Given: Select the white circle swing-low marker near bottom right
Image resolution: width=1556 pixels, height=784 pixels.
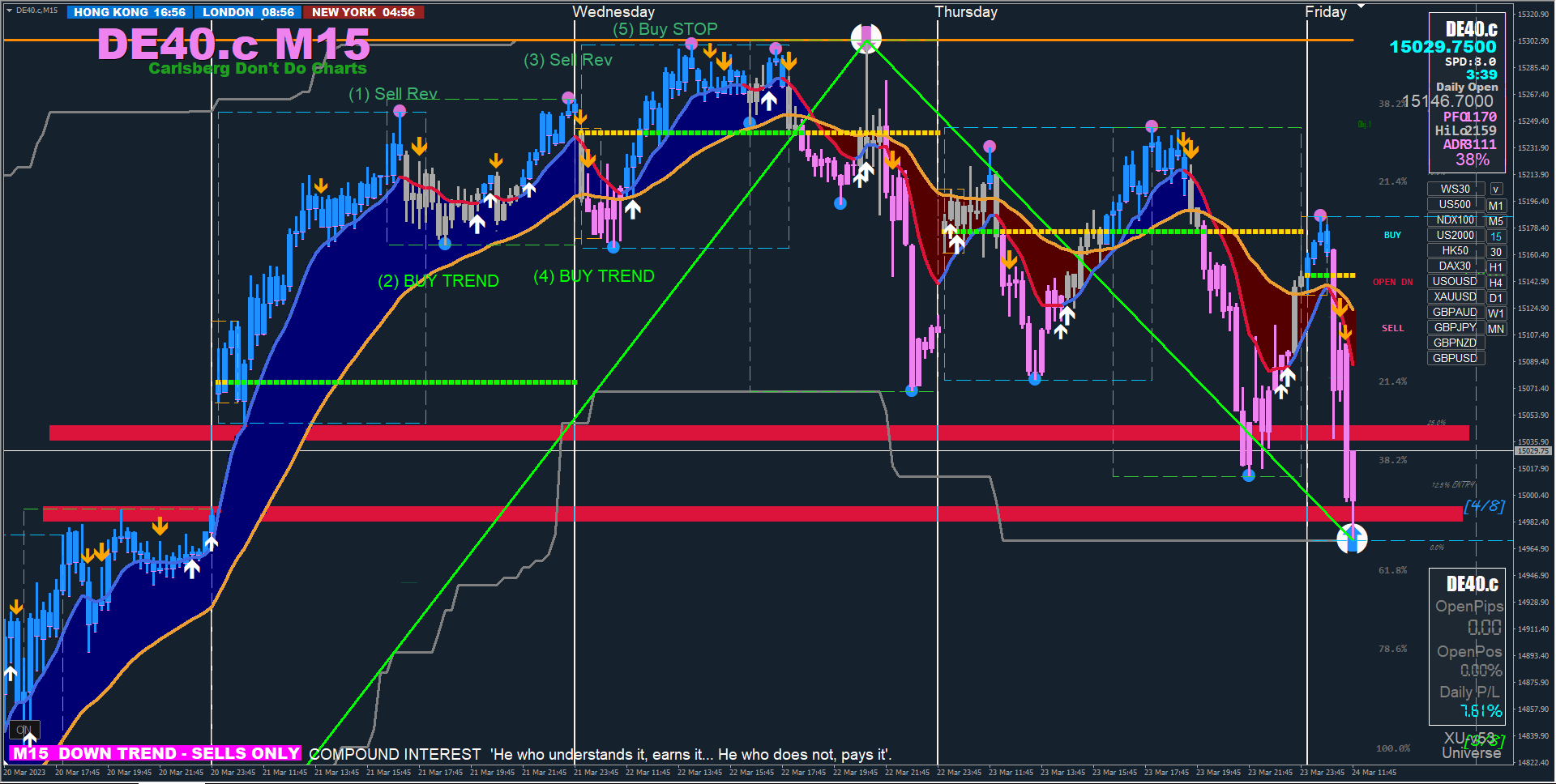Looking at the screenshot, I should coord(1352,539).
